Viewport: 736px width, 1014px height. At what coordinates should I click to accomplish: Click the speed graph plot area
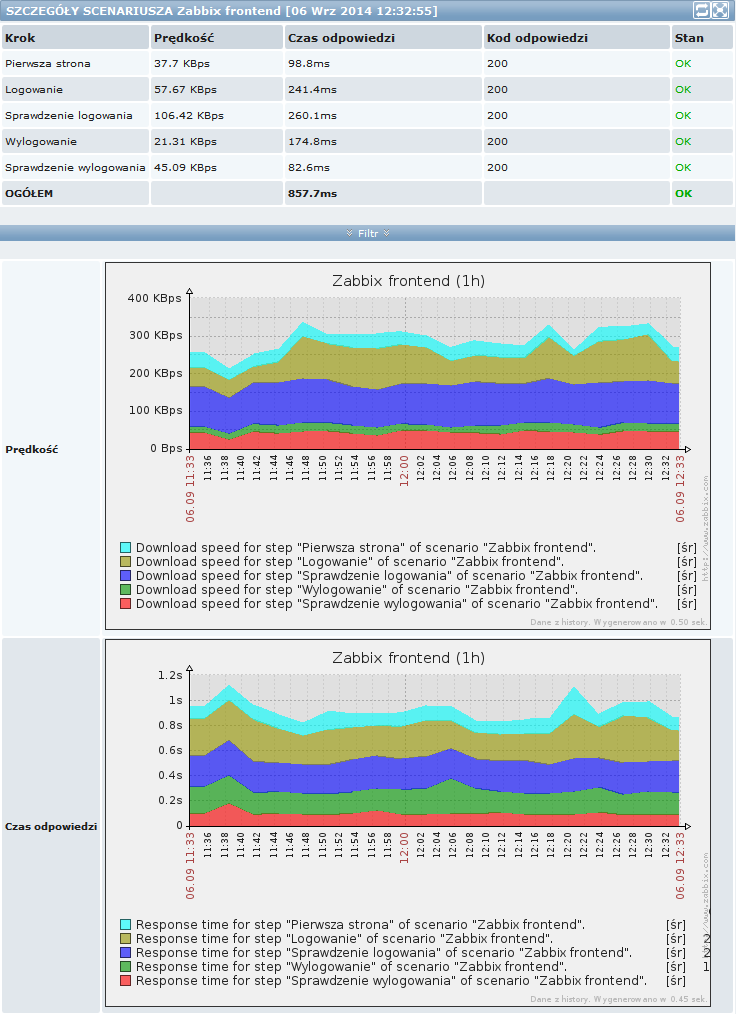435,373
